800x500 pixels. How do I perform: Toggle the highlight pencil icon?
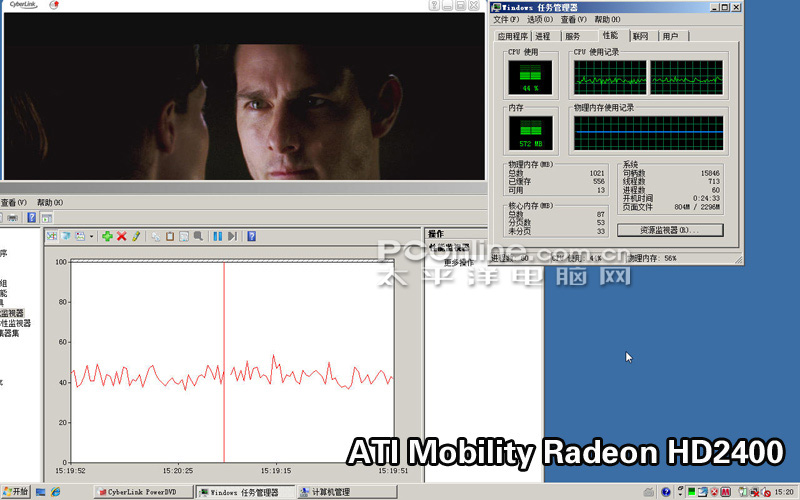[x=136, y=236]
